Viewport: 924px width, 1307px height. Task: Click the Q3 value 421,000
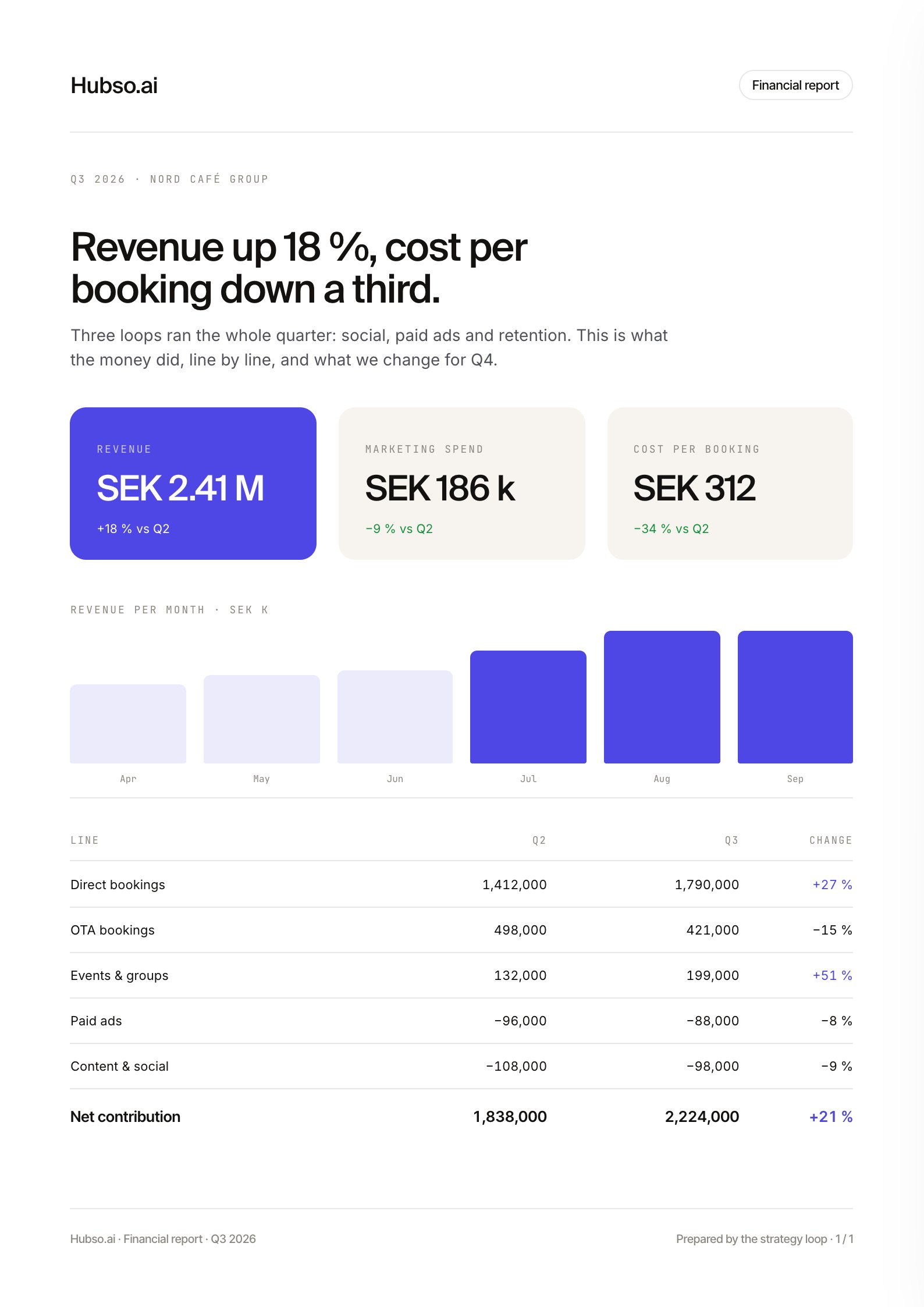(x=712, y=930)
